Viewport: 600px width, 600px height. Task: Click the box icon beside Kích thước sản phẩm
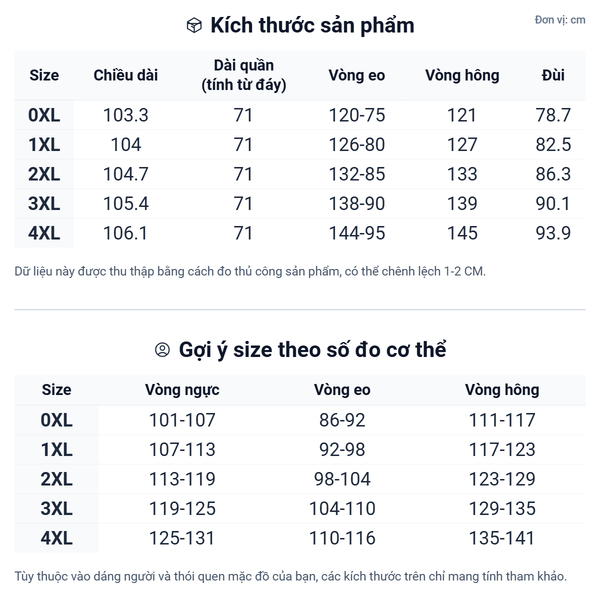click(194, 26)
